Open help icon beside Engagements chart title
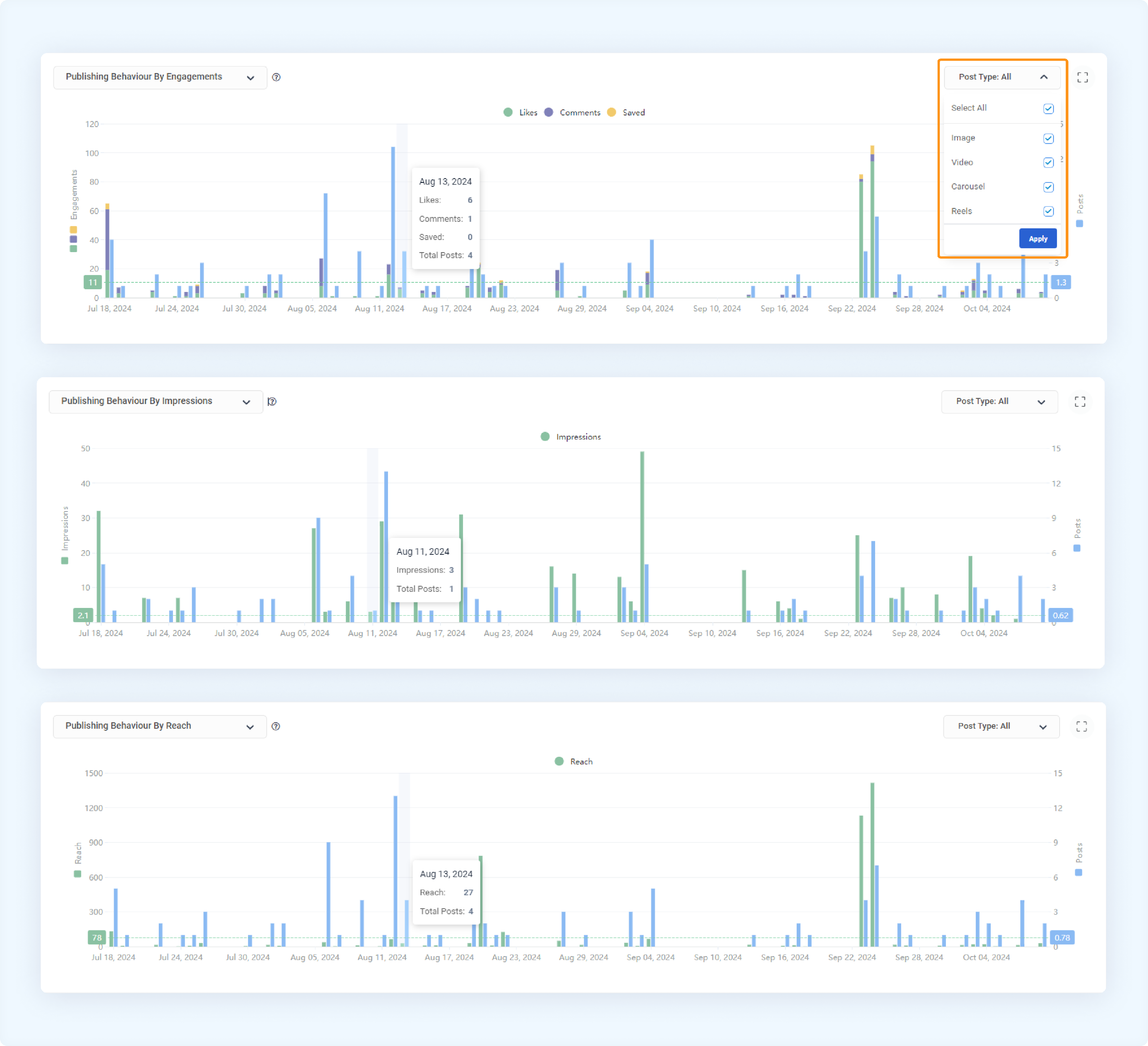Image resolution: width=1148 pixels, height=1046 pixels. coord(276,77)
